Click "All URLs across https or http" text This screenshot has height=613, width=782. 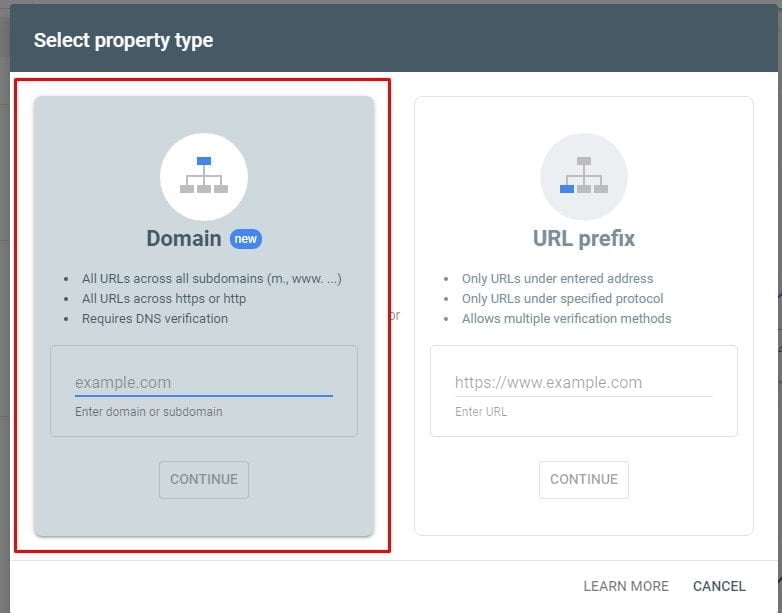click(x=164, y=298)
